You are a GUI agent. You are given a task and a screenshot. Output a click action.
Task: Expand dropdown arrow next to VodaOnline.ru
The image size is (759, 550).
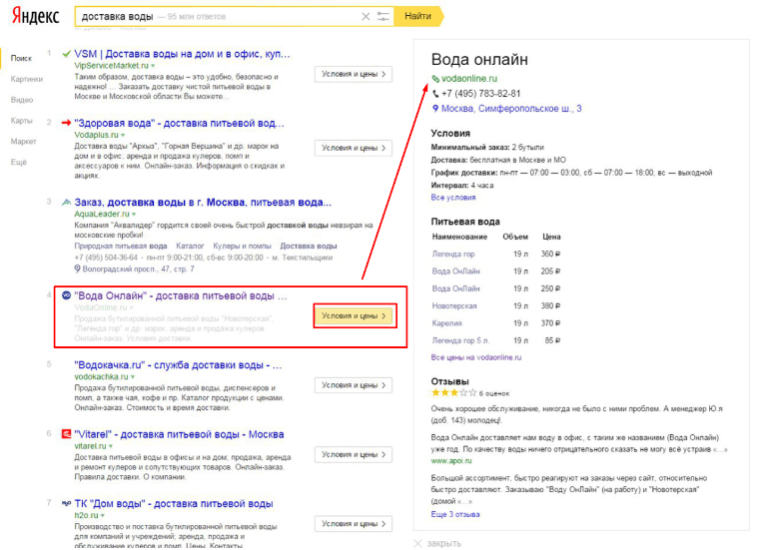click(131, 307)
